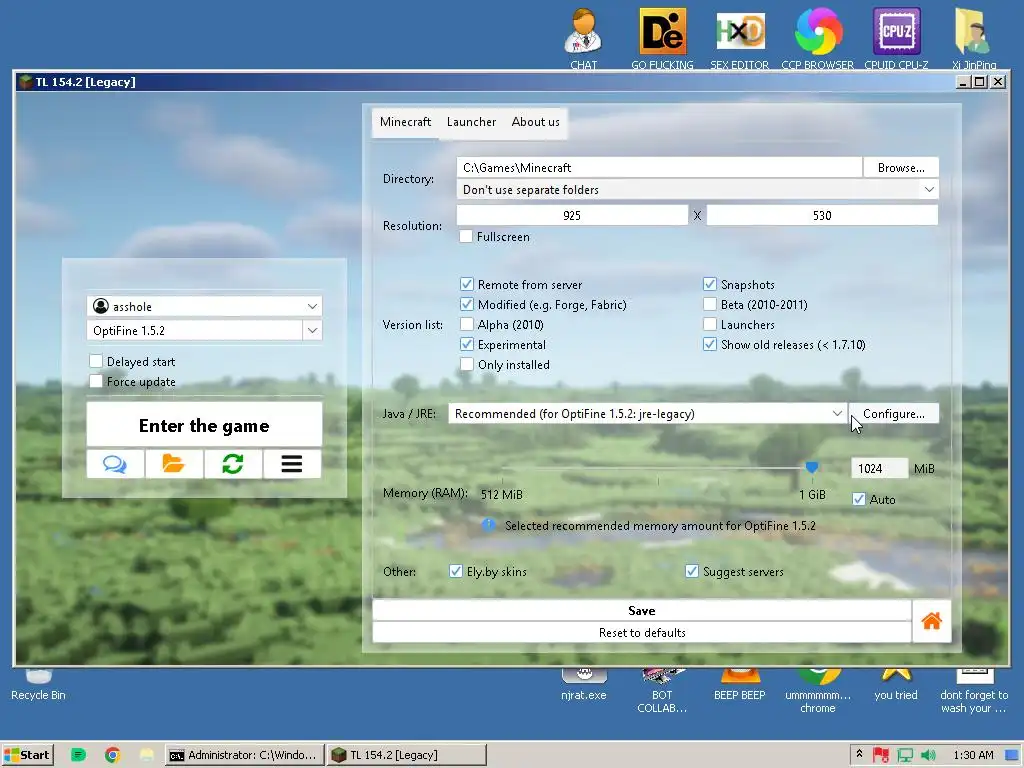Switch to the About us tab

536,122
